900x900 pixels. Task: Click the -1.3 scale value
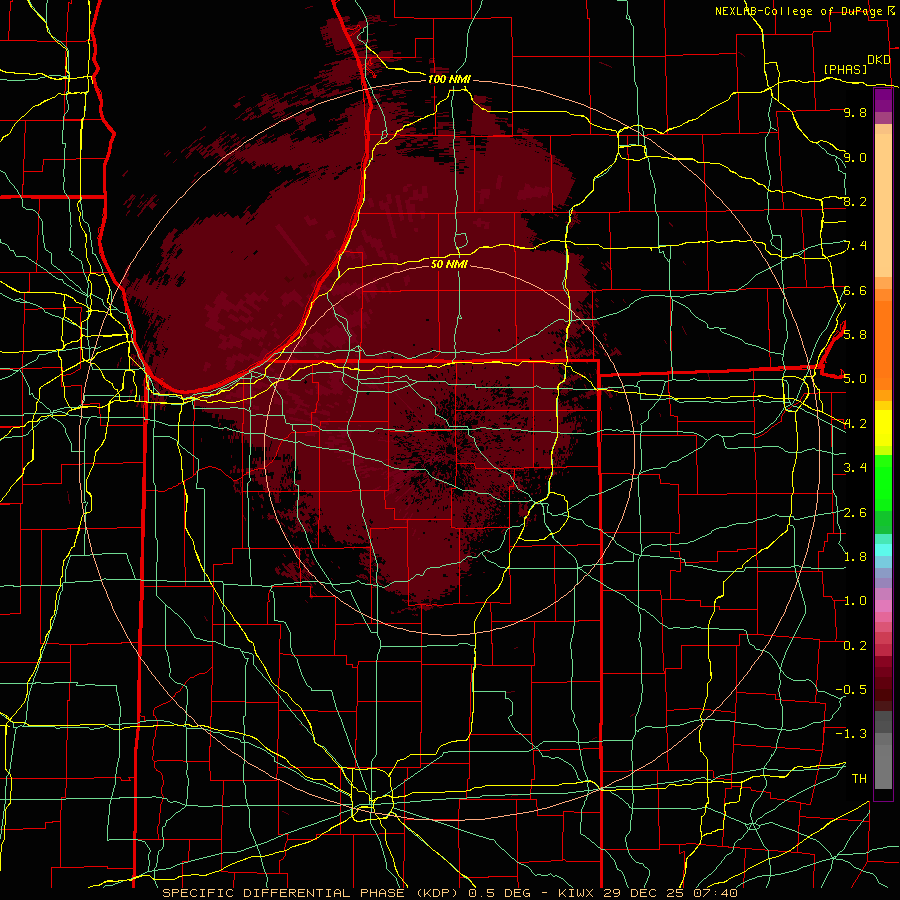point(851,734)
